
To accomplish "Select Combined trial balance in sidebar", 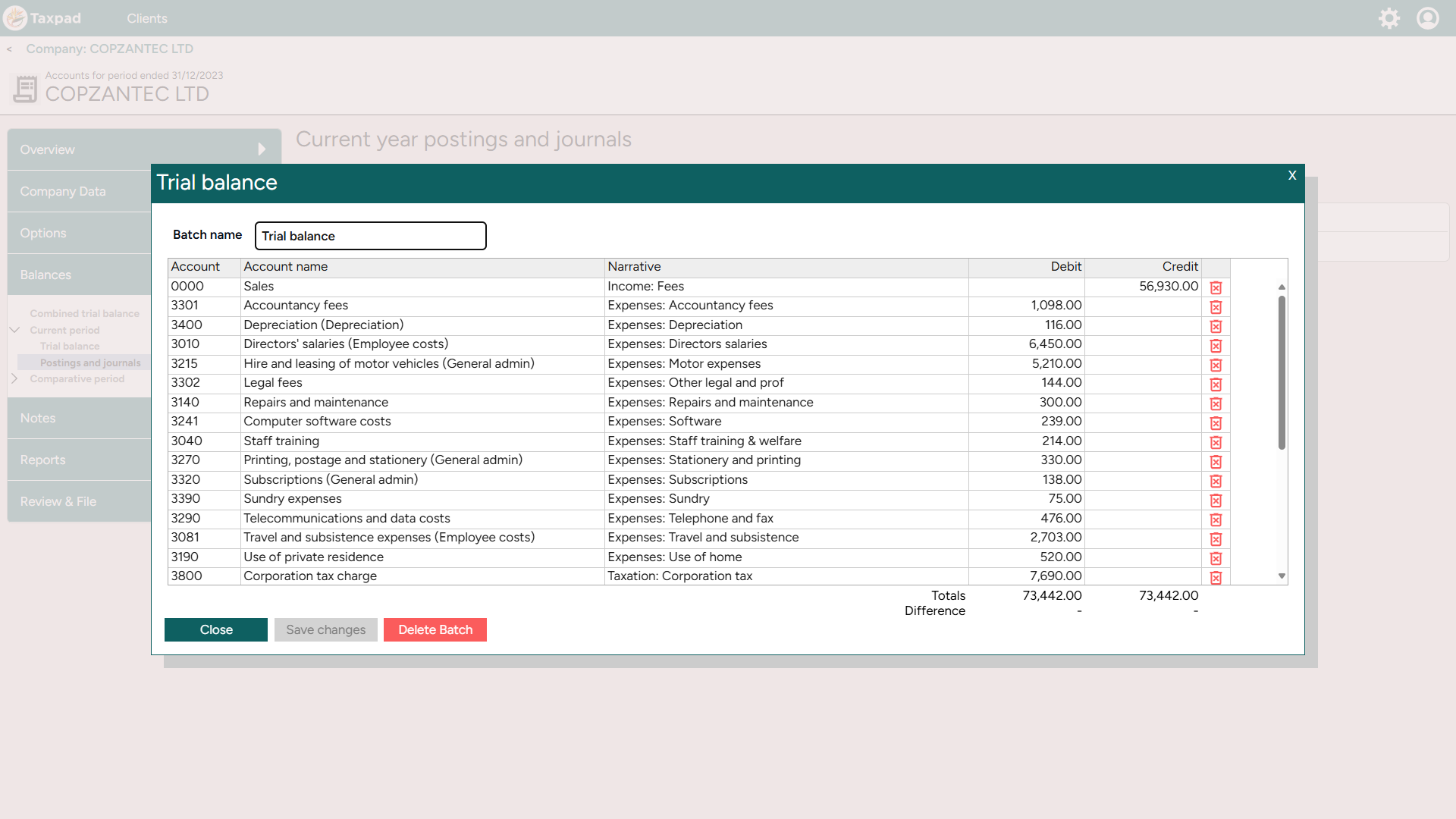I will (x=85, y=313).
